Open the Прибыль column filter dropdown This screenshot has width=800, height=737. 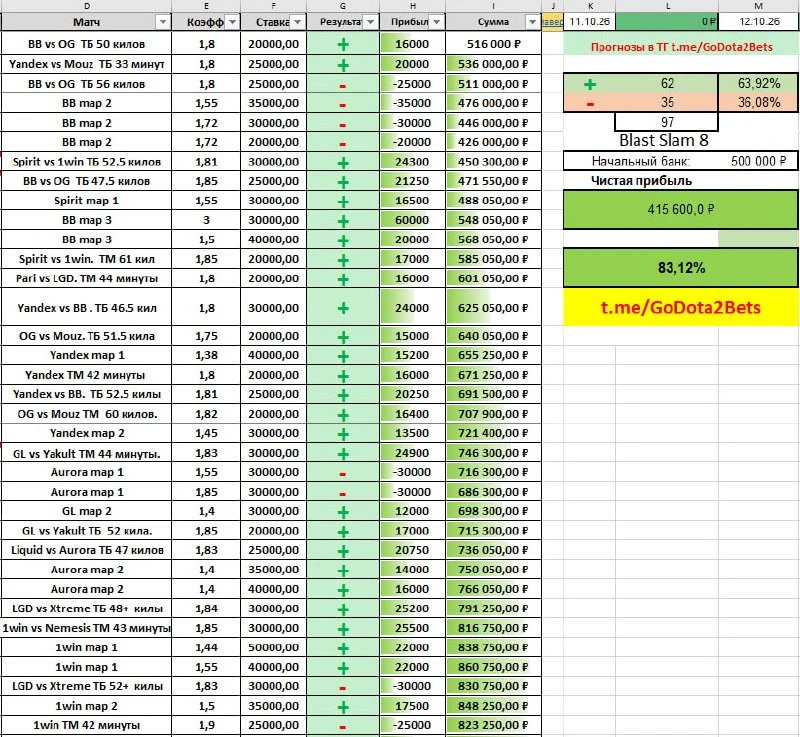(x=437, y=22)
